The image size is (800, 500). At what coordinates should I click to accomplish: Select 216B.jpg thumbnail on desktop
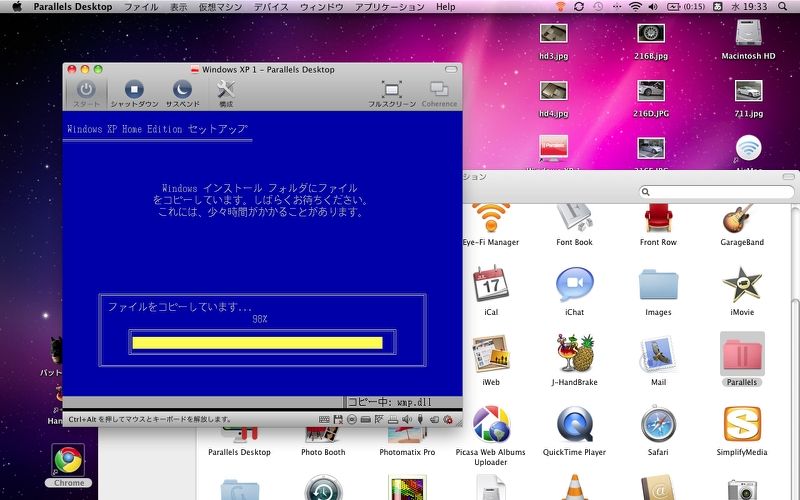(x=651, y=34)
